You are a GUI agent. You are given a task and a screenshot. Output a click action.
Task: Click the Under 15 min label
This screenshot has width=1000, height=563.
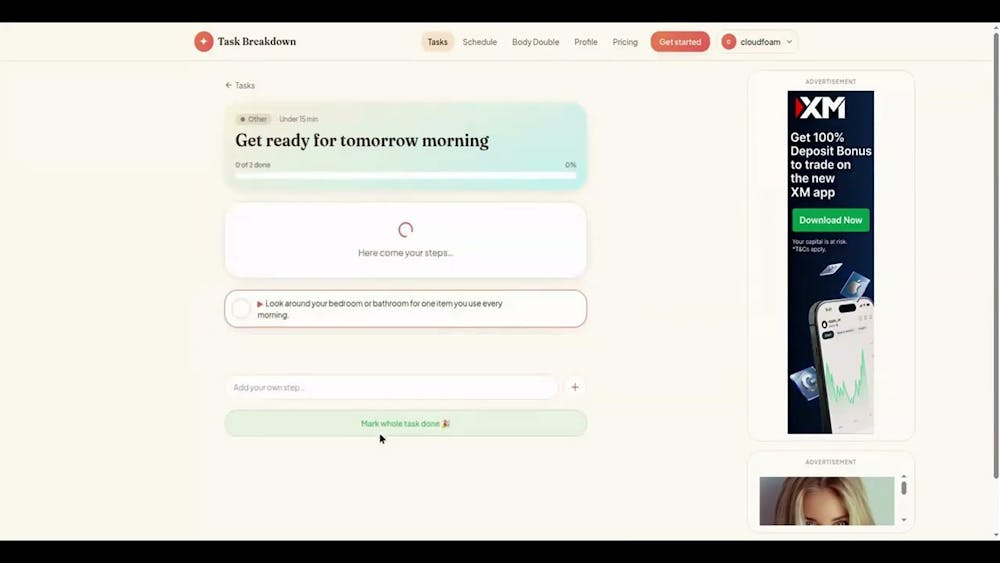click(298, 119)
